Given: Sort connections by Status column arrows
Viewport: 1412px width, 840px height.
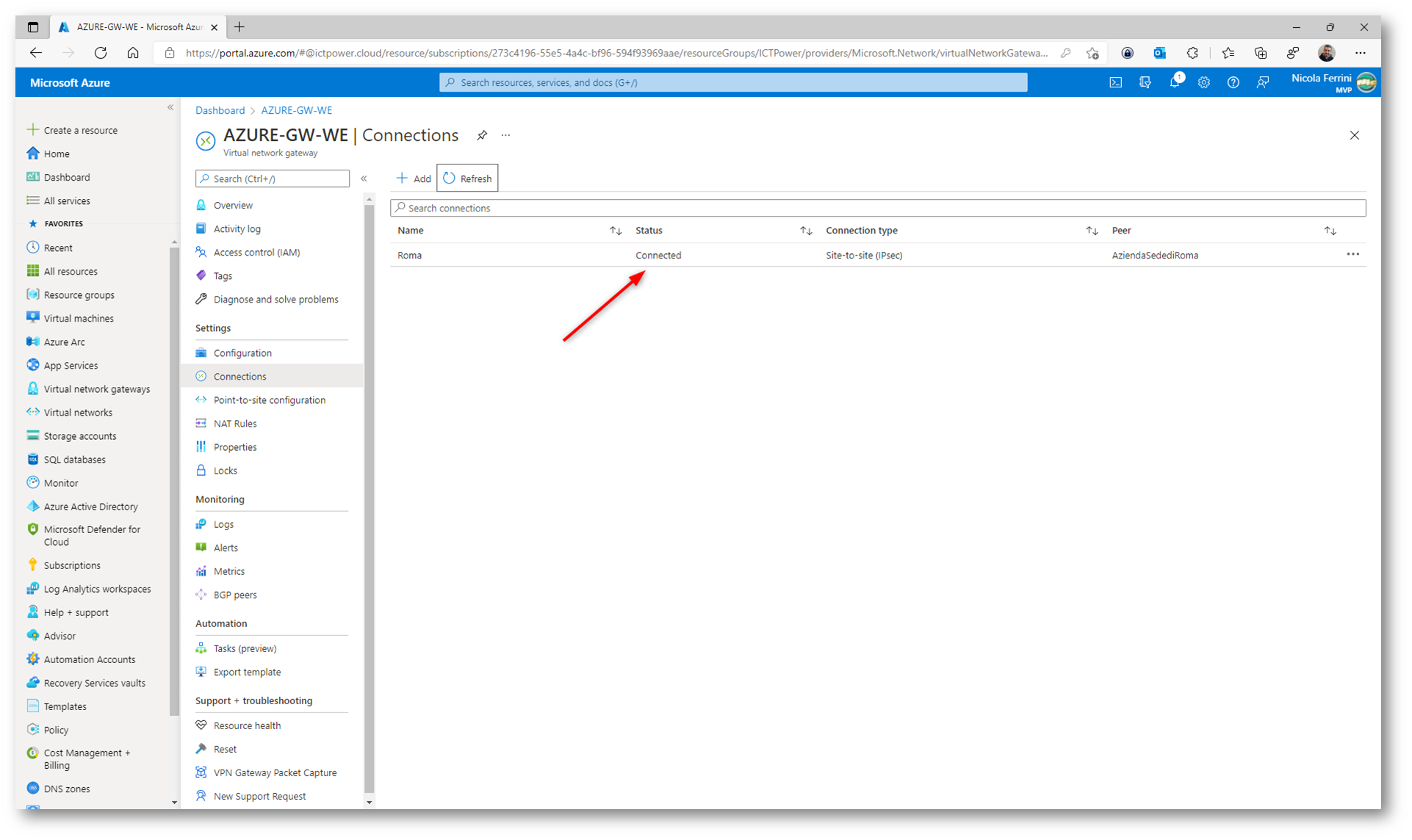Looking at the screenshot, I should point(806,231).
